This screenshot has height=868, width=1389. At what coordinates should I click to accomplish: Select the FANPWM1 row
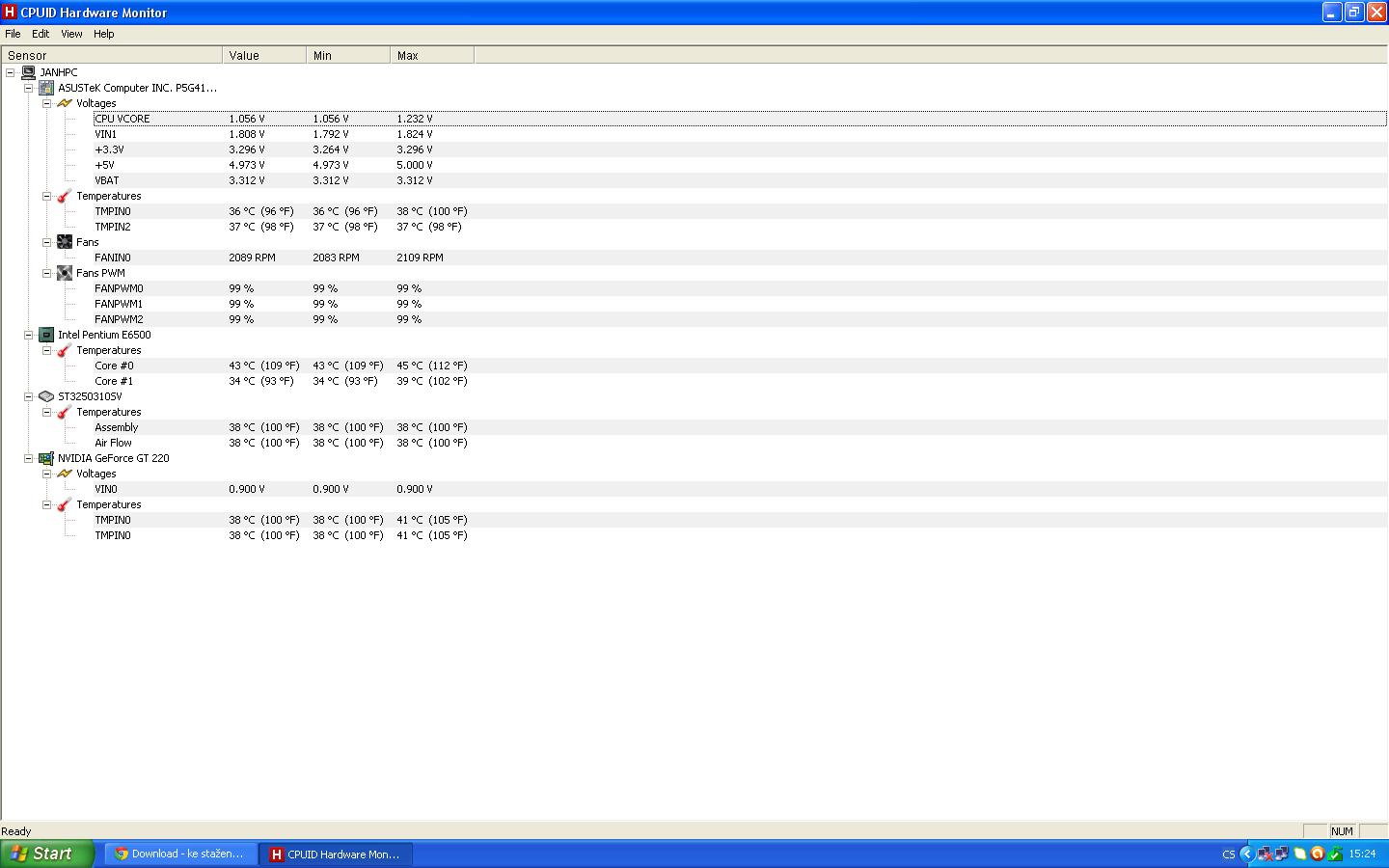(740, 304)
